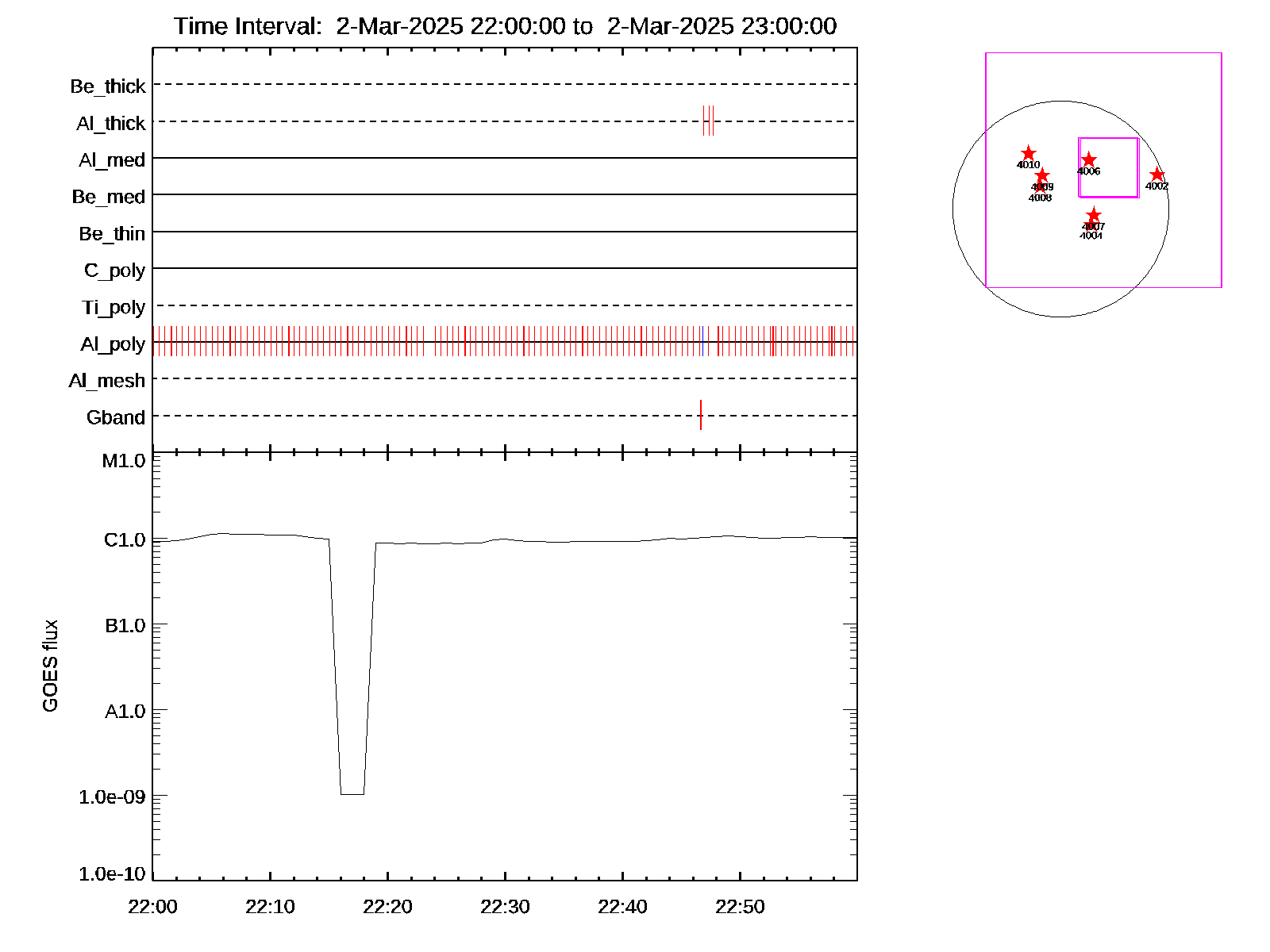Click the 22:10 time axis label
The height and width of the screenshot is (952, 1270).
point(270,907)
